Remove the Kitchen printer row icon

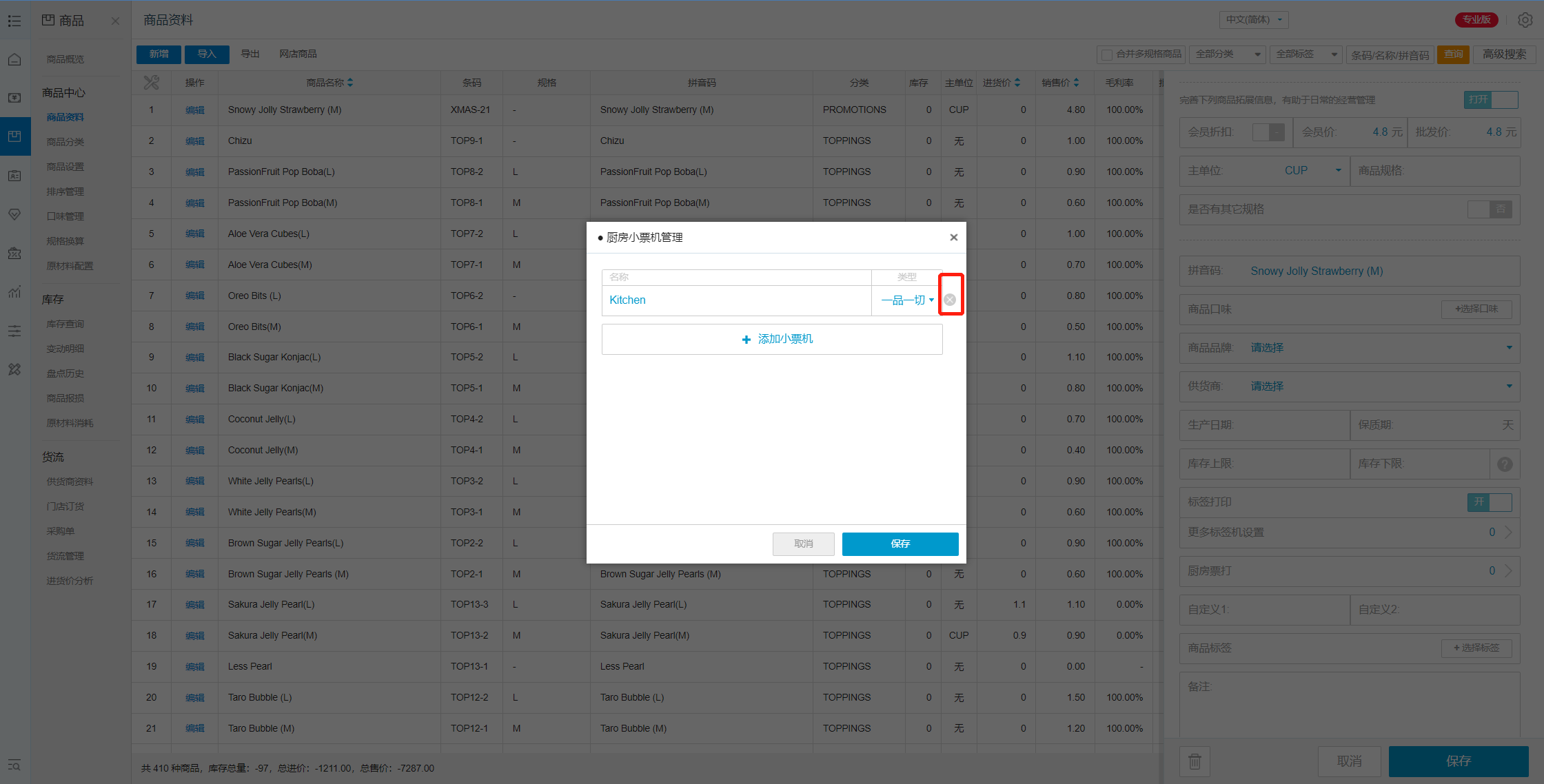[950, 300]
